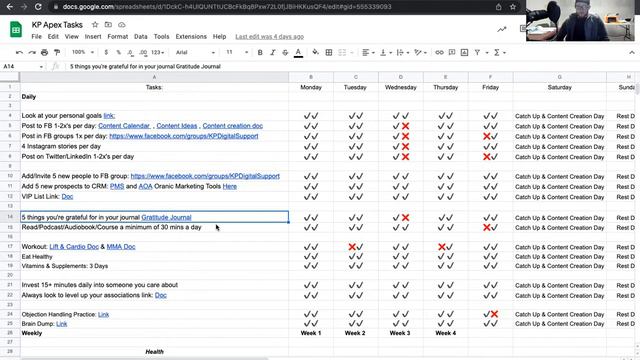Open the File menu
The image size is (640, 360).
click(x=36, y=37)
